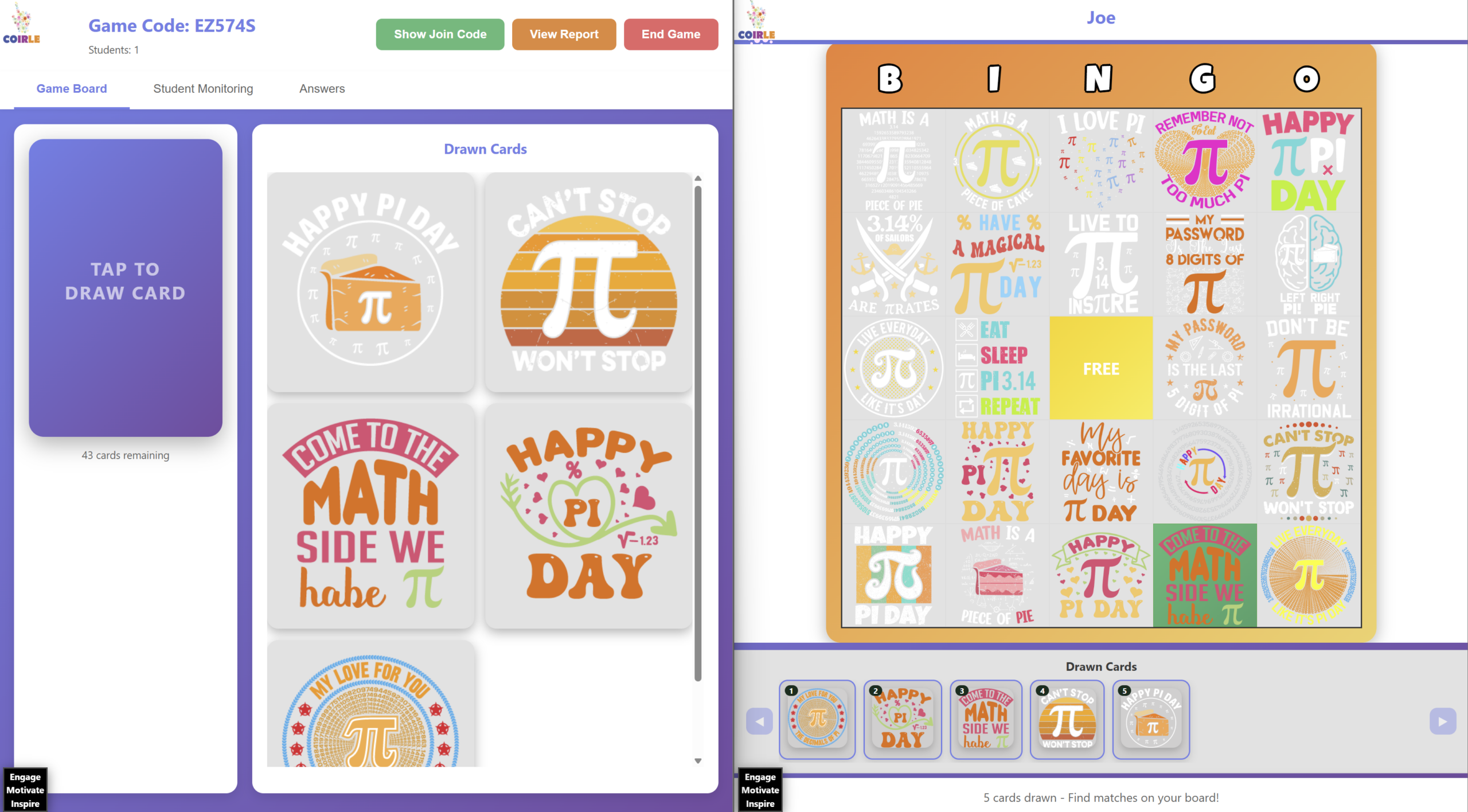Mark the Eat Sleep Pi 3.14 Repeat square
The width and height of the screenshot is (1468, 812).
click(x=997, y=368)
